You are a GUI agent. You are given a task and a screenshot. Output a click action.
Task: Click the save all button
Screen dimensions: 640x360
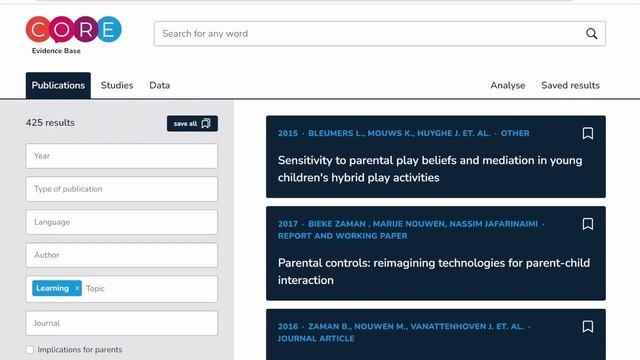[192, 124]
